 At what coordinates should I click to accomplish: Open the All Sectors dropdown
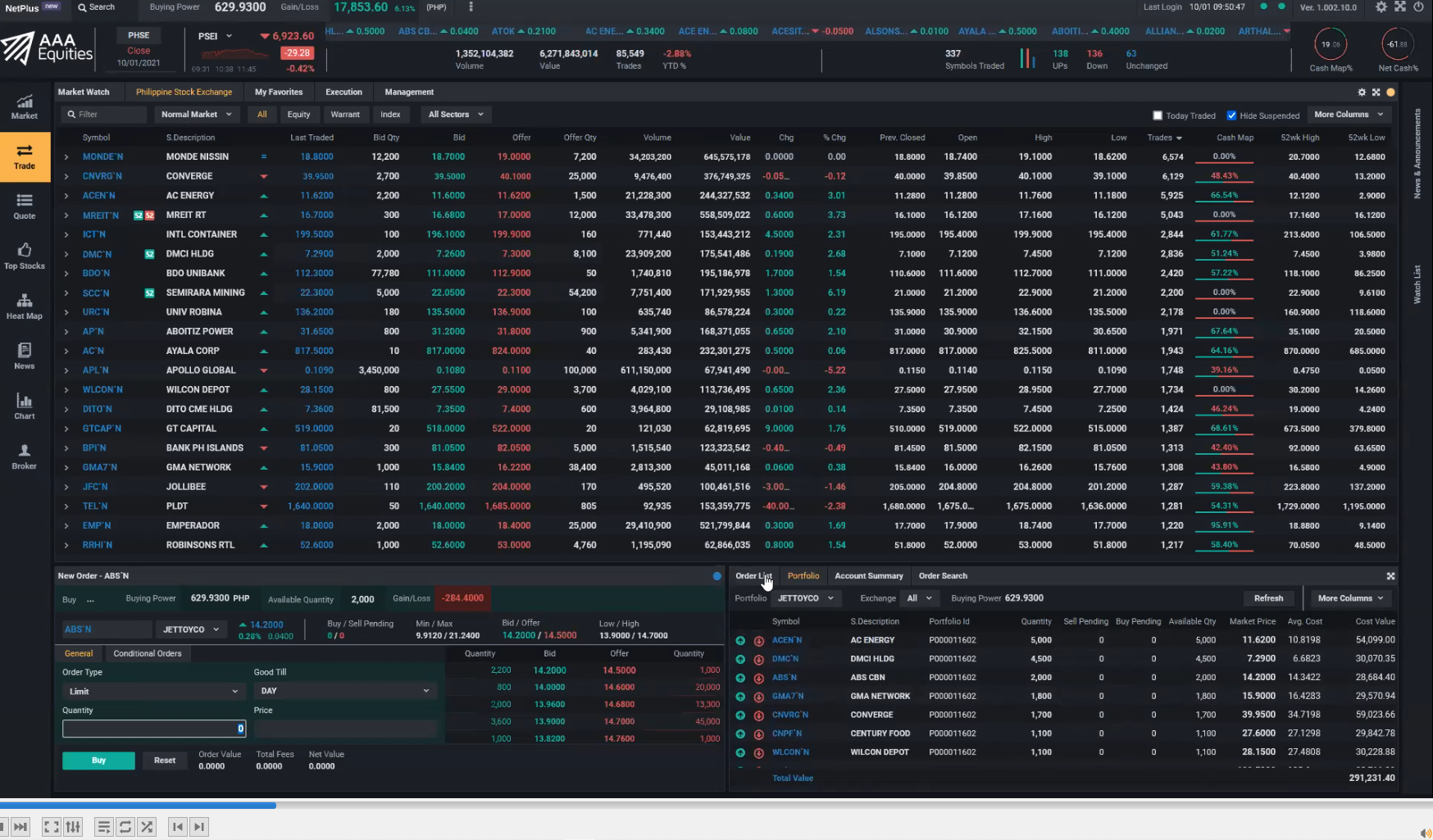pyautogui.click(x=456, y=115)
